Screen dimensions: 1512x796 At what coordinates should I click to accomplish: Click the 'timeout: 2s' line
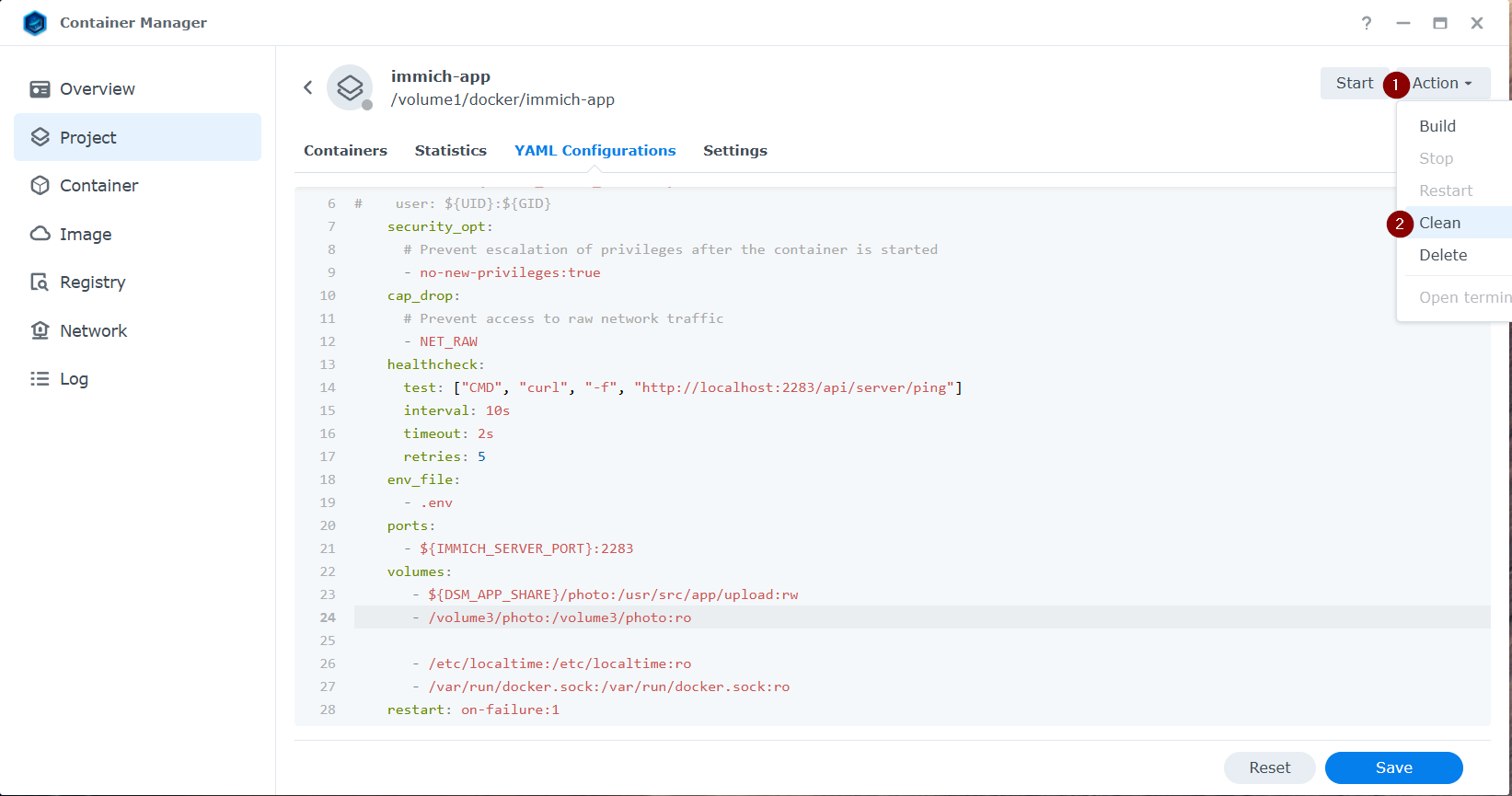pyautogui.click(x=448, y=433)
